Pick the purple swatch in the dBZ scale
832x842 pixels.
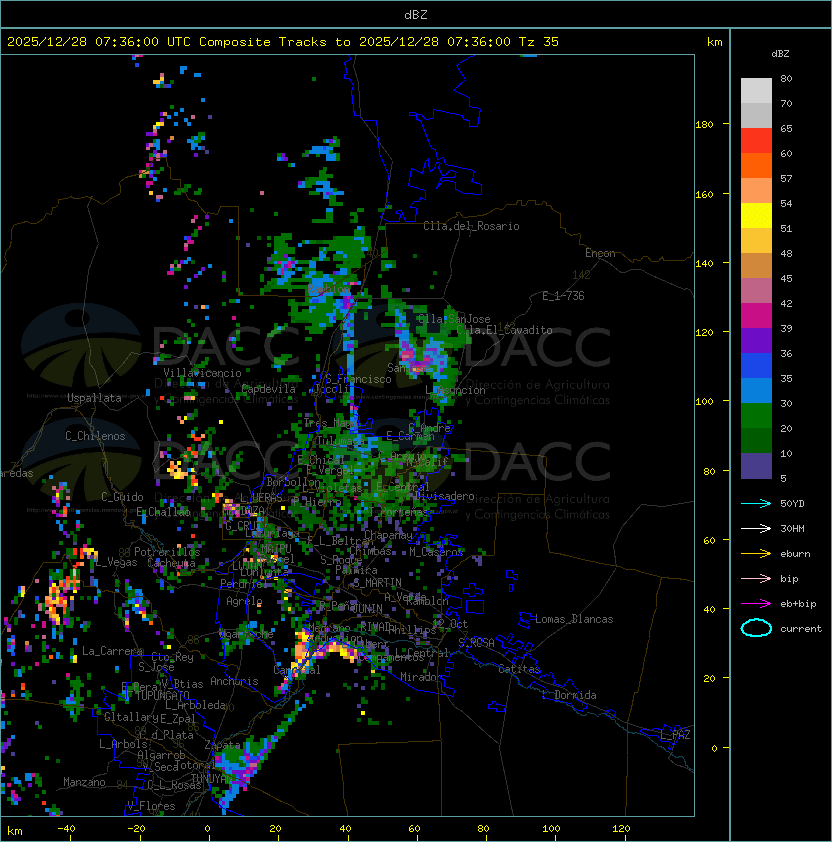coord(756,341)
